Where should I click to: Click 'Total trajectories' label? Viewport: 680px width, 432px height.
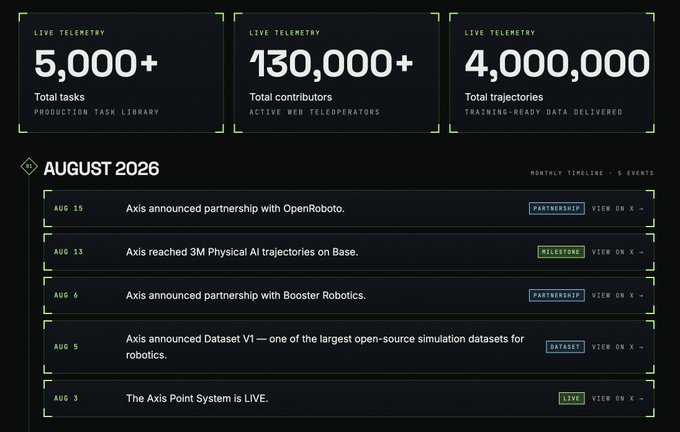504,97
